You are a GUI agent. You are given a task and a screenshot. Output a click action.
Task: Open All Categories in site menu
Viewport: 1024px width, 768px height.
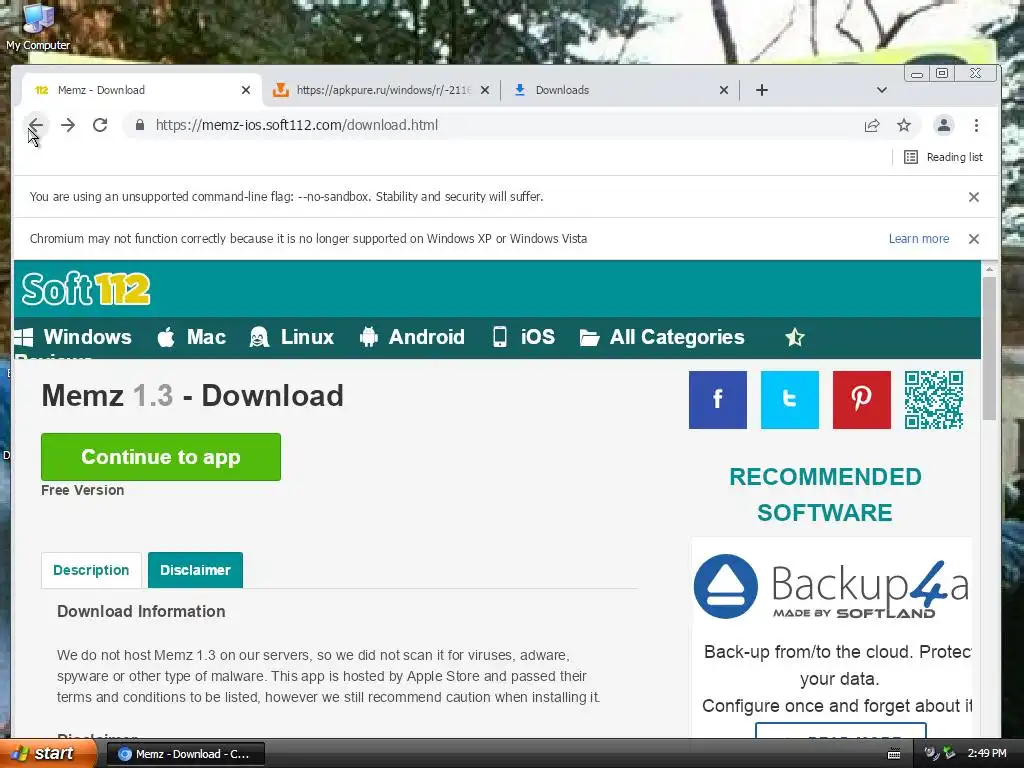click(x=662, y=337)
